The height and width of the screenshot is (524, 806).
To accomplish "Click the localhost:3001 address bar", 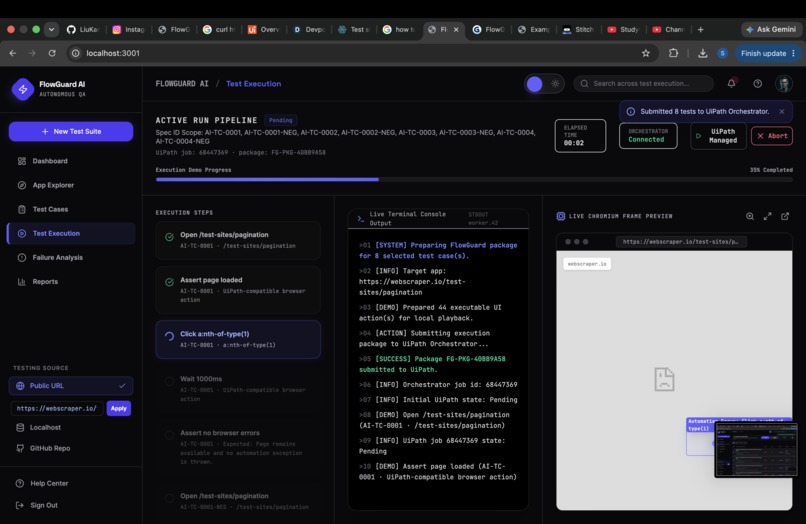I will [x=360, y=53].
